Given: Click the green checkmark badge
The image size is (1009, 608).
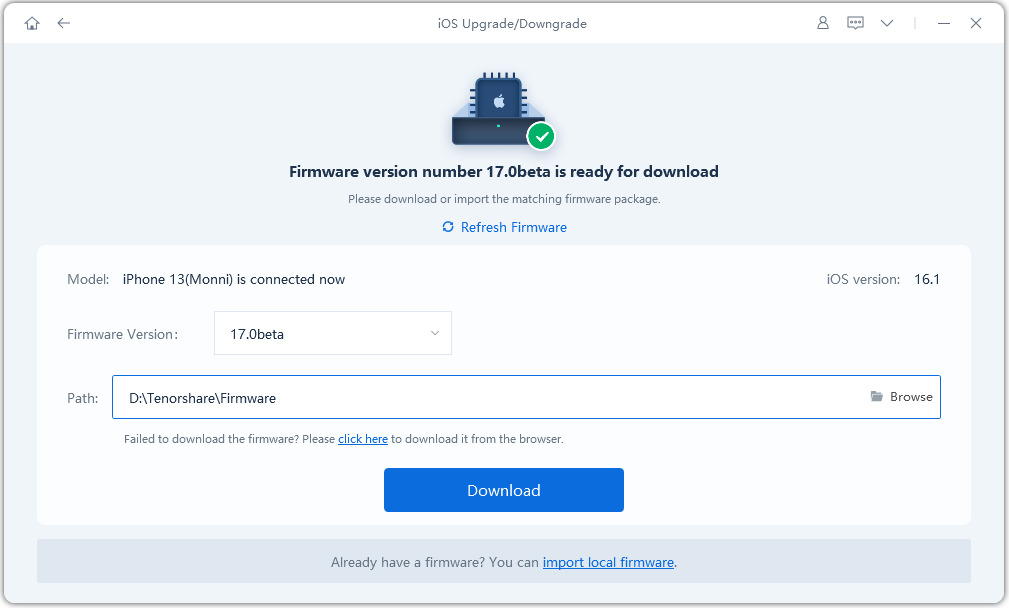Looking at the screenshot, I should point(541,136).
